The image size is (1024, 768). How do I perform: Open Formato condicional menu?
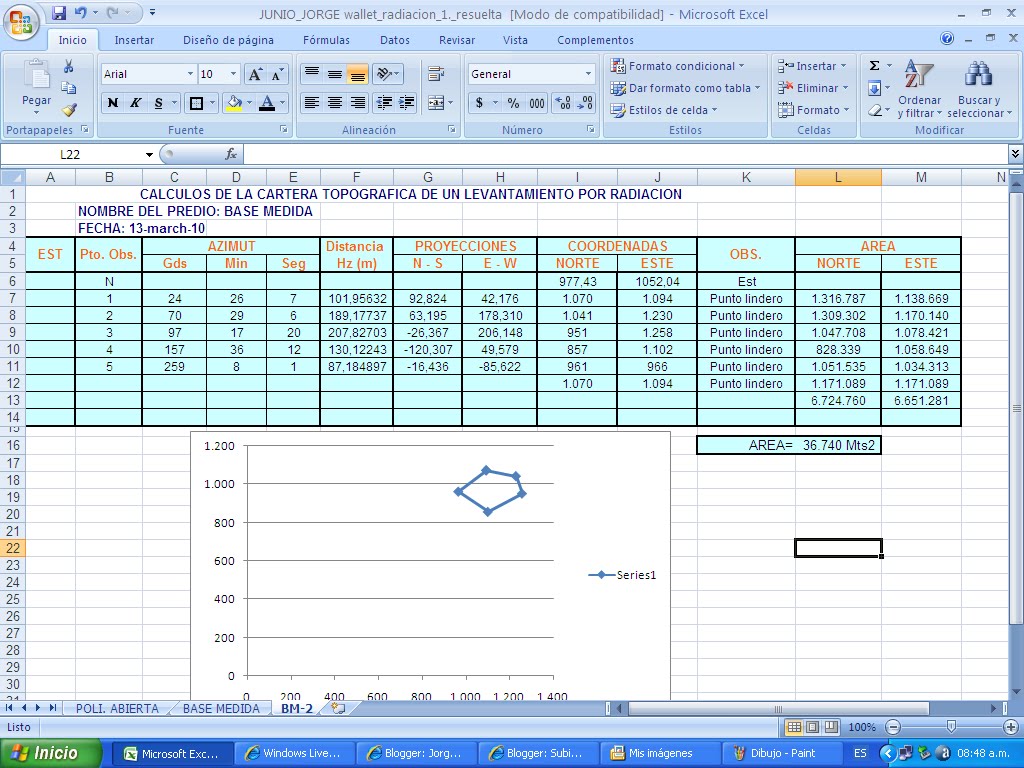(x=677, y=66)
